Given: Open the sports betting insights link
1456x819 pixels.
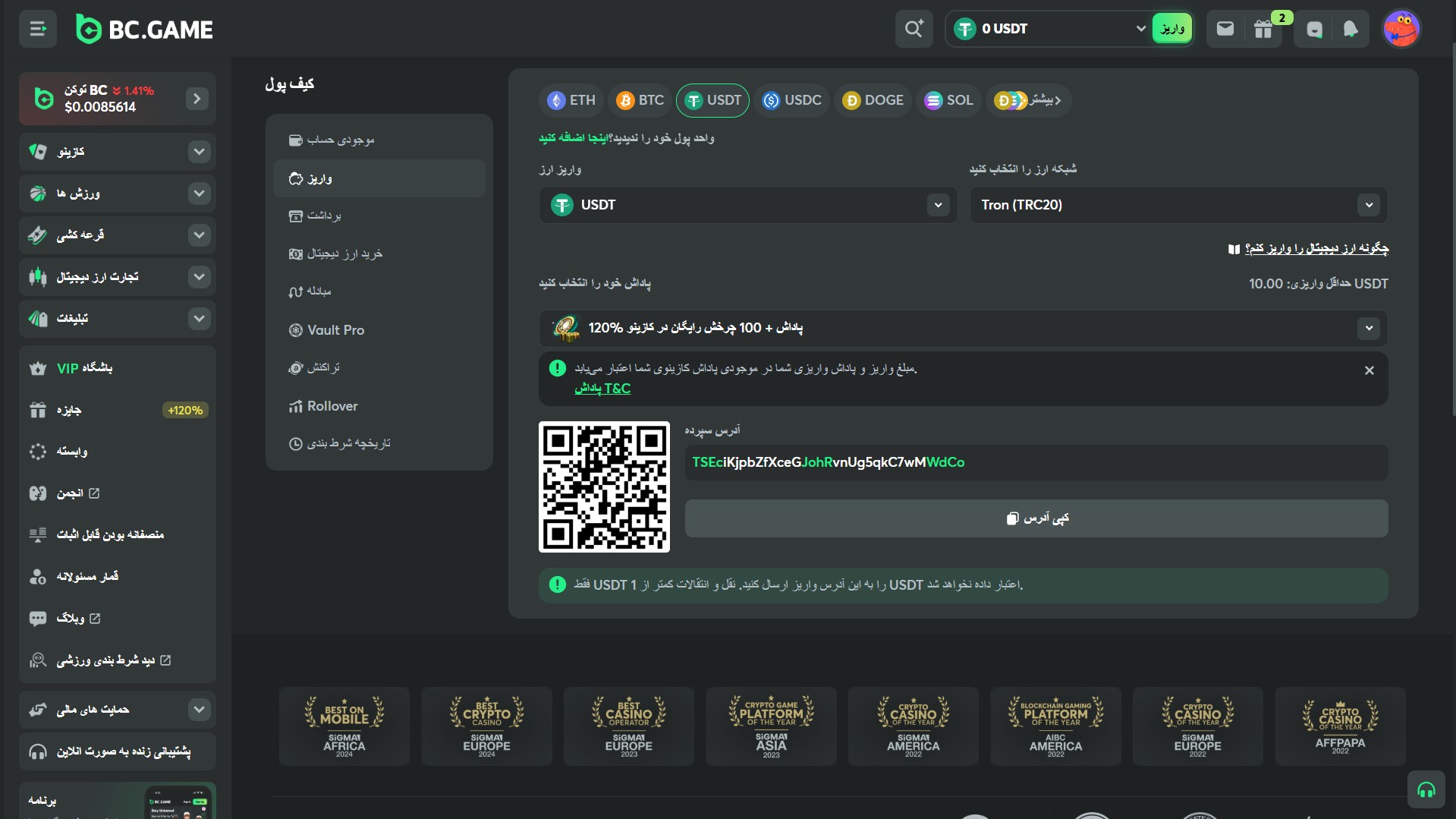Looking at the screenshot, I should coord(118,660).
